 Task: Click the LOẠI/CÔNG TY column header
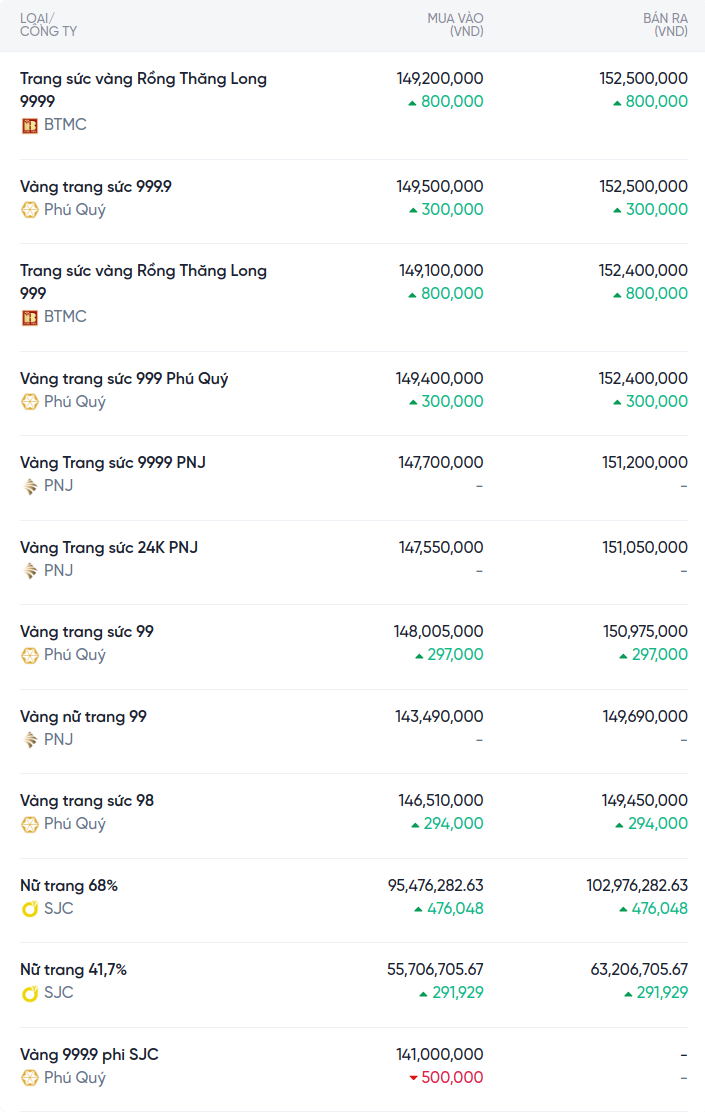48,25
